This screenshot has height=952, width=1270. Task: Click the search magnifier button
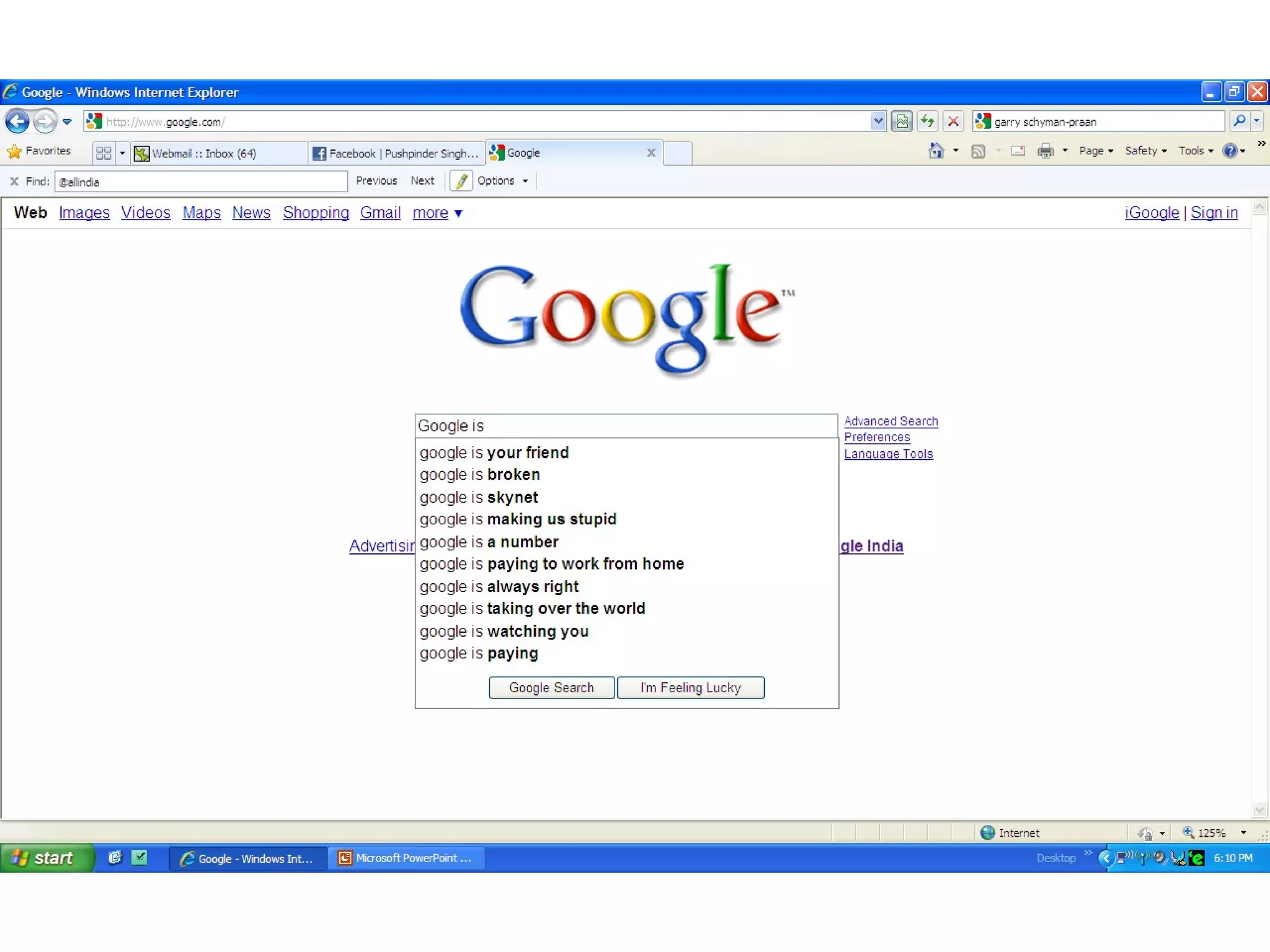point(1239,121)
